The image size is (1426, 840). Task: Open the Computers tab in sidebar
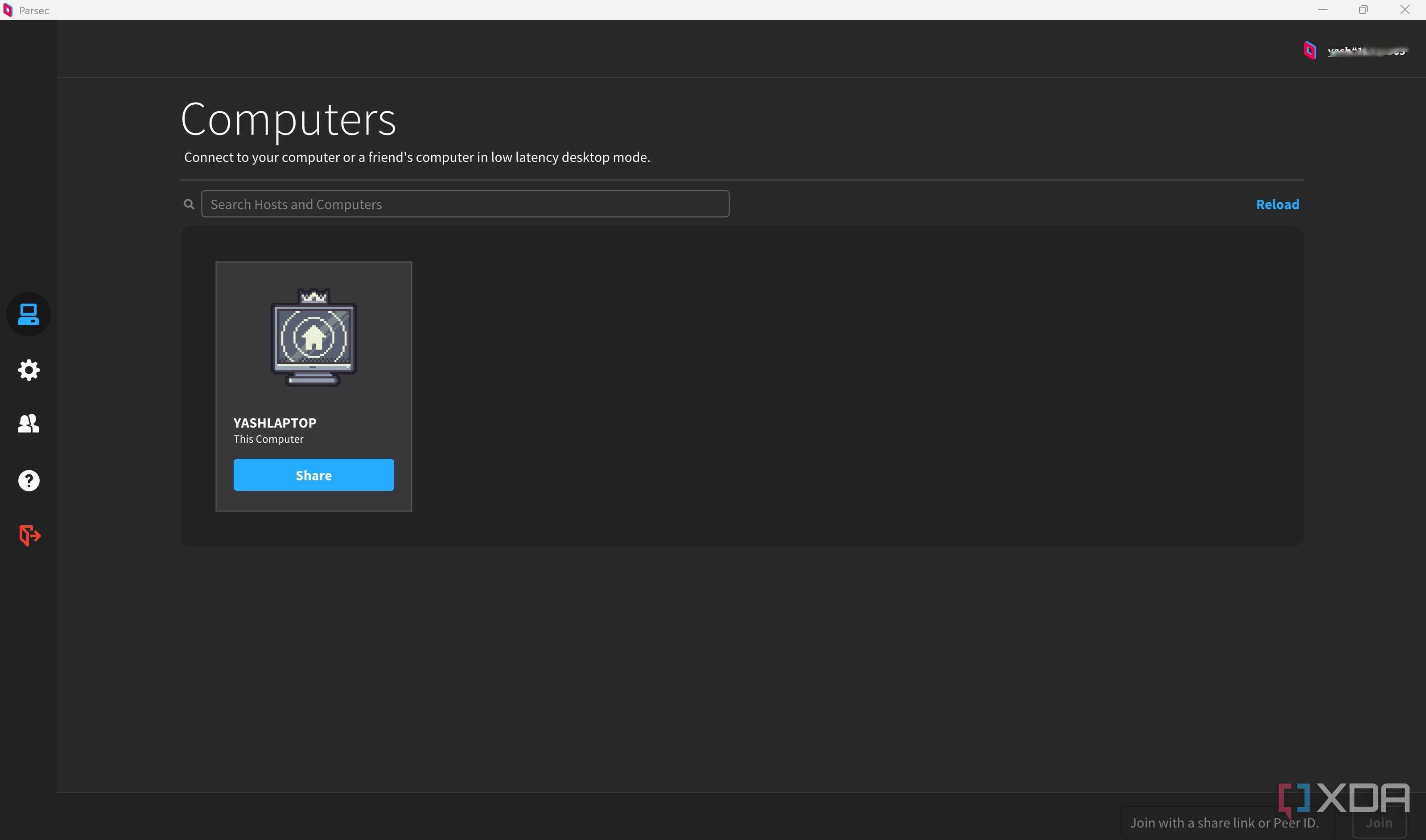point(28,314)
